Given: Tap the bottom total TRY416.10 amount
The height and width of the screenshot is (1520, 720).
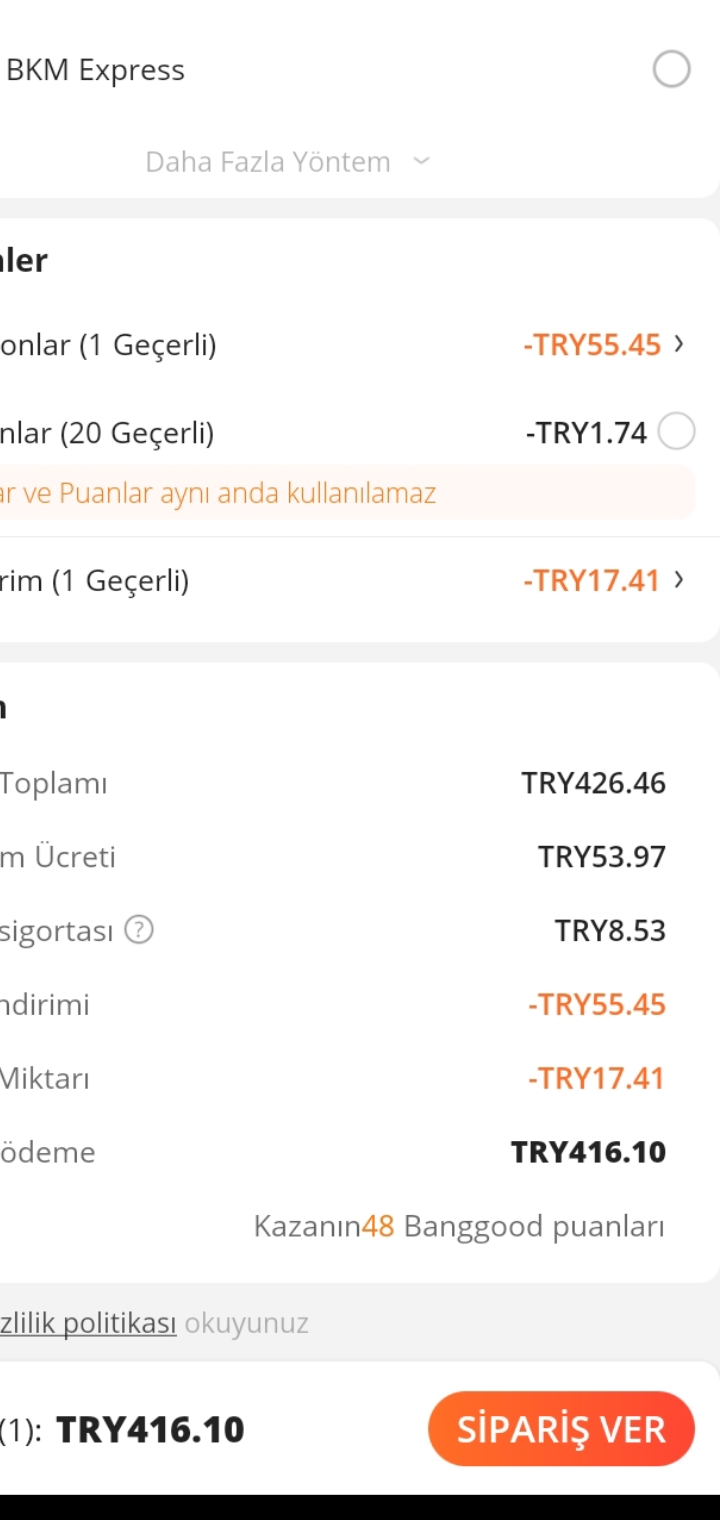Looking at the screenshot, I should pos(150,1430).
